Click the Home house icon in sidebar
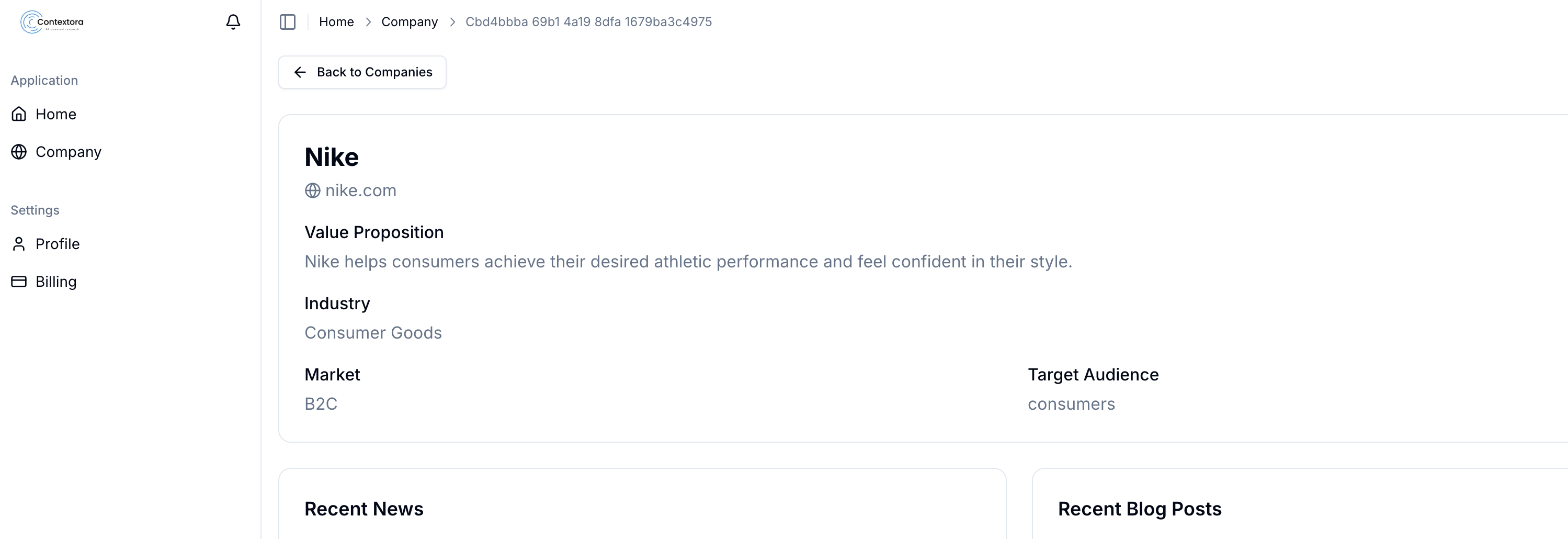The width and height of the screenshot is (1568, 539). click(19, 114)
